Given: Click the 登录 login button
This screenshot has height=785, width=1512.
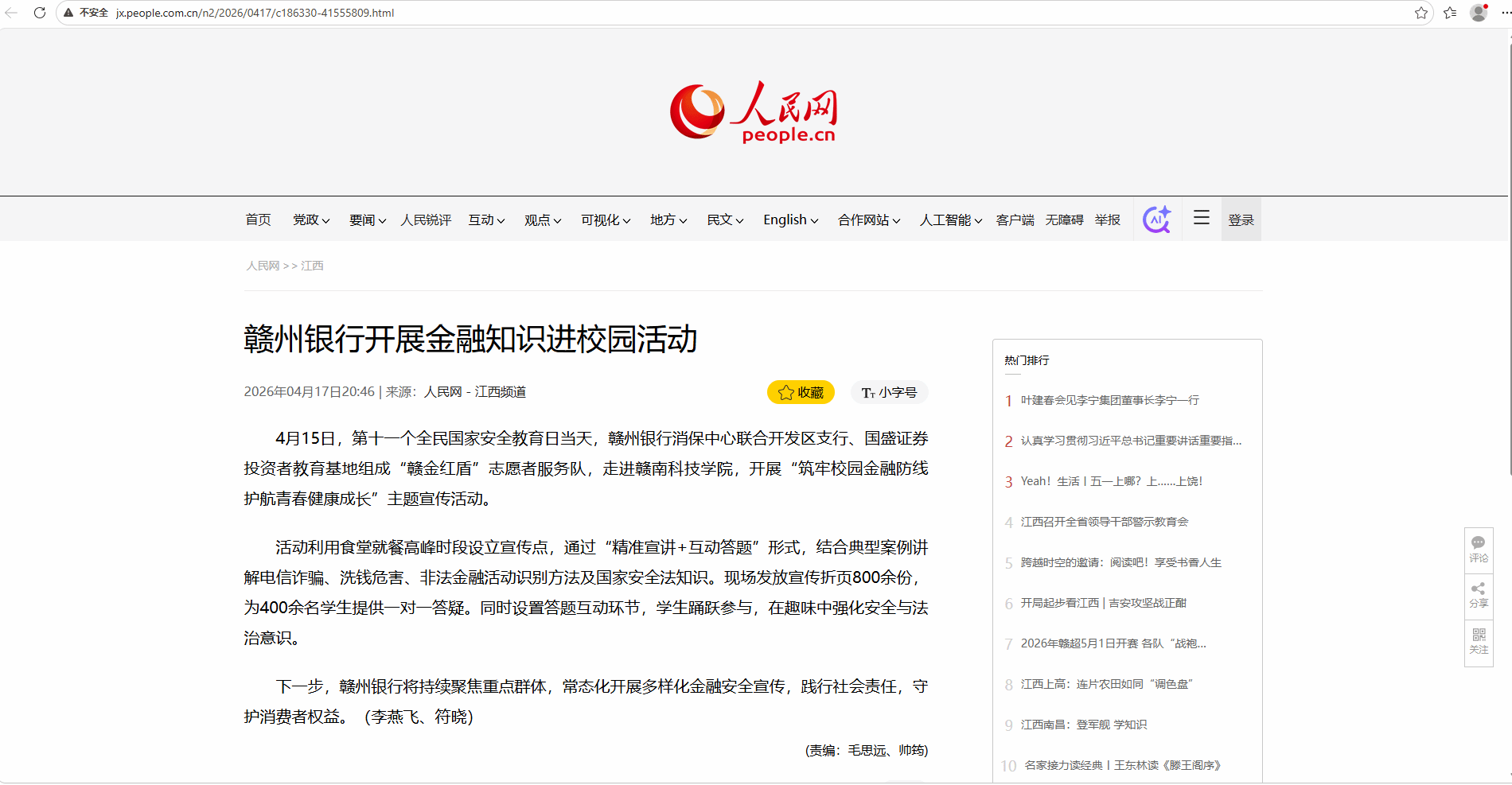Looking at the screenshot, I should pos(1241,220).
